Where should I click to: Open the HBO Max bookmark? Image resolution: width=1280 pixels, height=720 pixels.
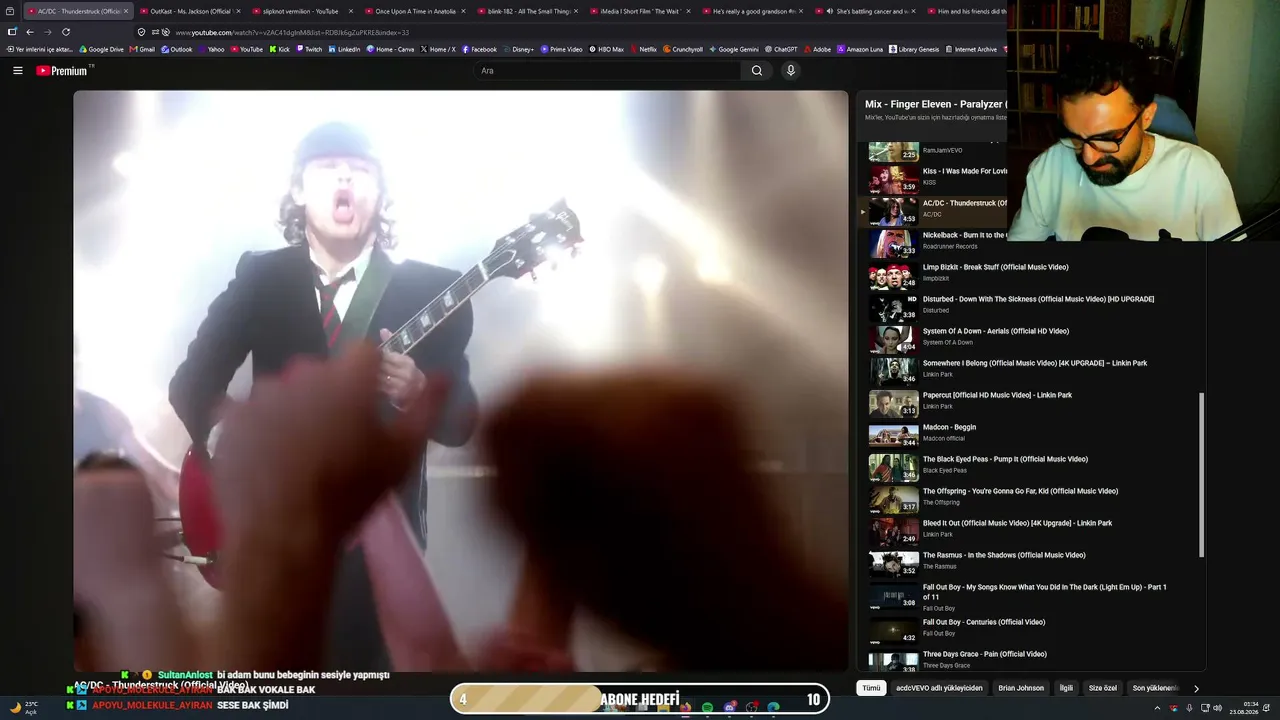[607, 49]
